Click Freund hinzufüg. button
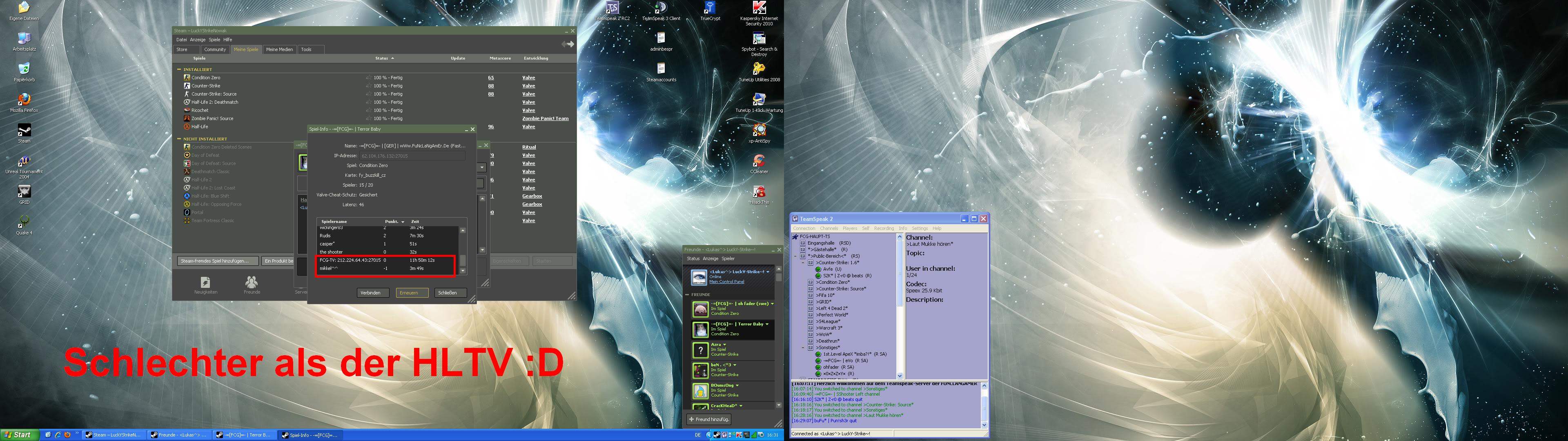The image size is (1568, 441). [x=708, y=419]
